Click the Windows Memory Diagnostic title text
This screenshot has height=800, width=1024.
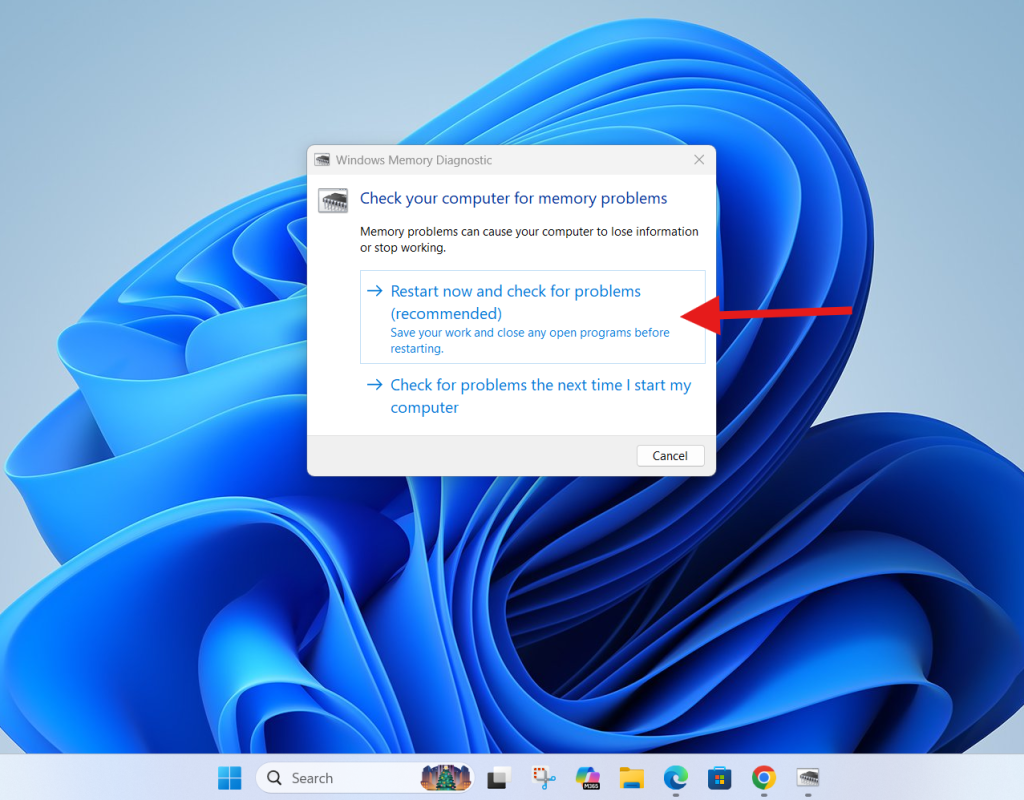(414, 160)
